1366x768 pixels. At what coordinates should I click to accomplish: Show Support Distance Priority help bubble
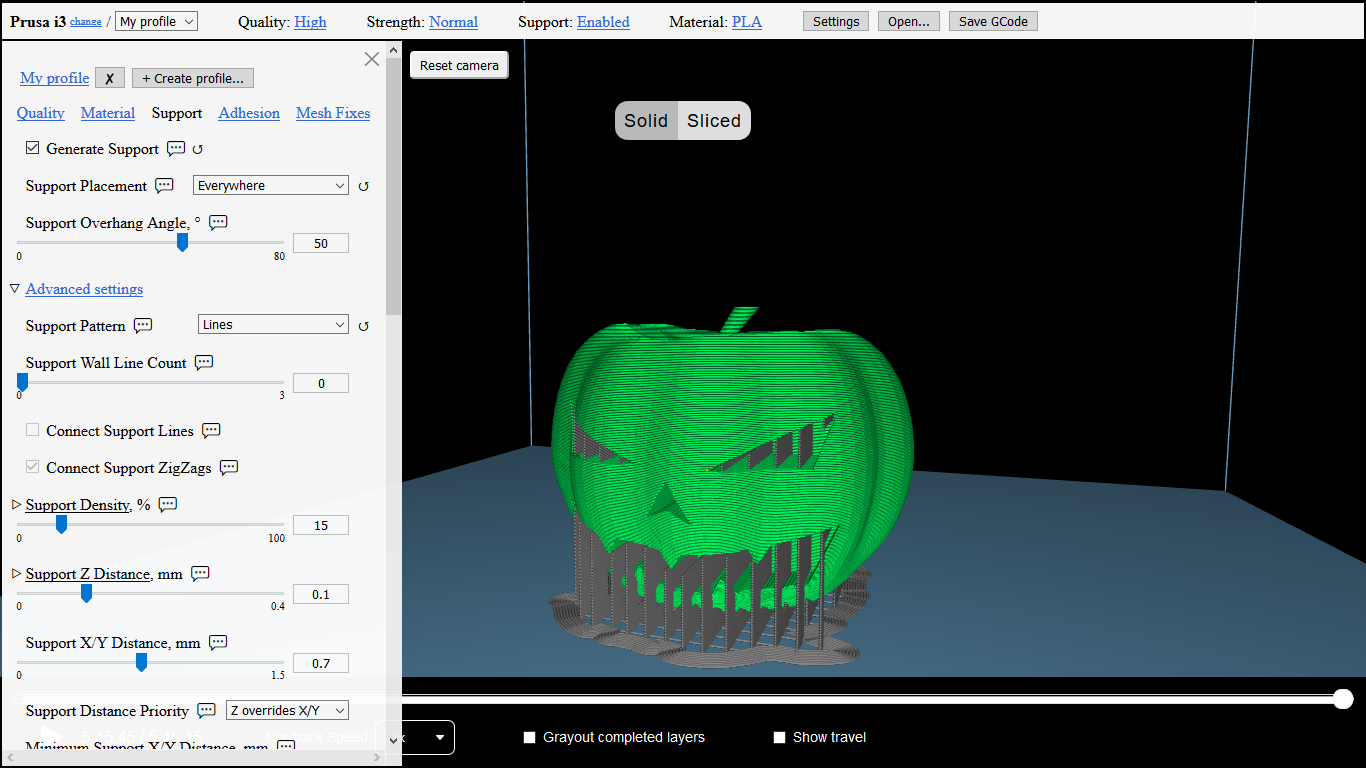click(206, 710)
